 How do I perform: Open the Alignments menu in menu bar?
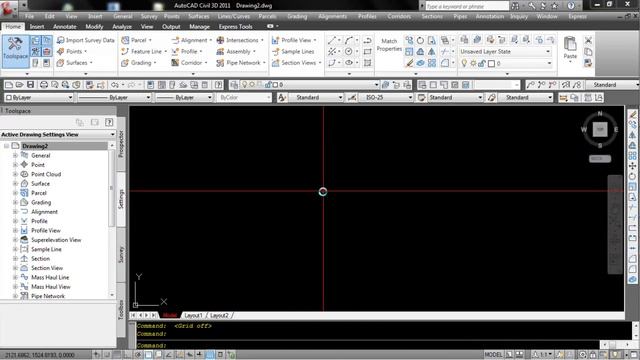click(x=333, y=16)
